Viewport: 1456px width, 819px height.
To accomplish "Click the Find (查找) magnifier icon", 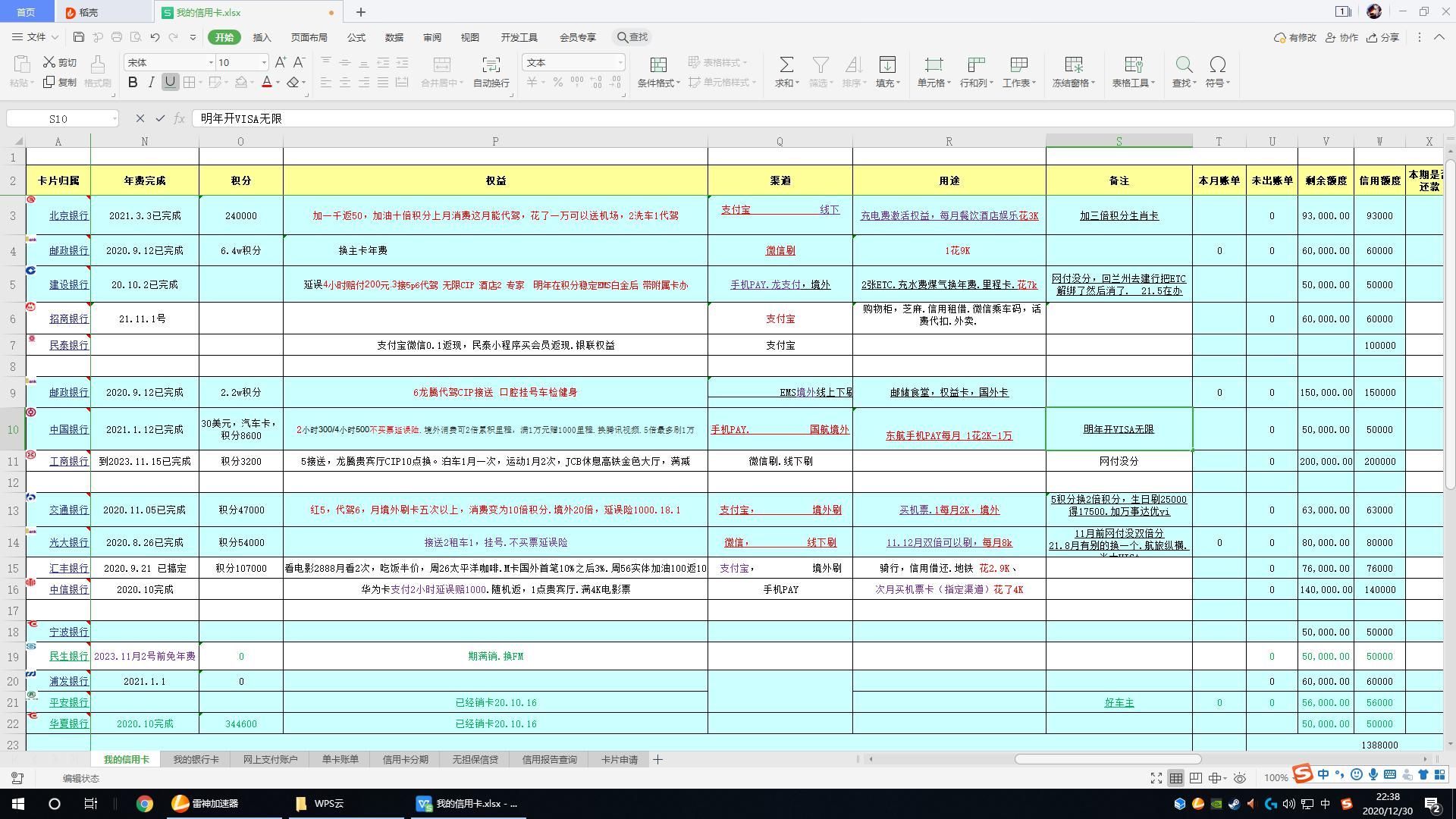I will (x=1183, y=65).
